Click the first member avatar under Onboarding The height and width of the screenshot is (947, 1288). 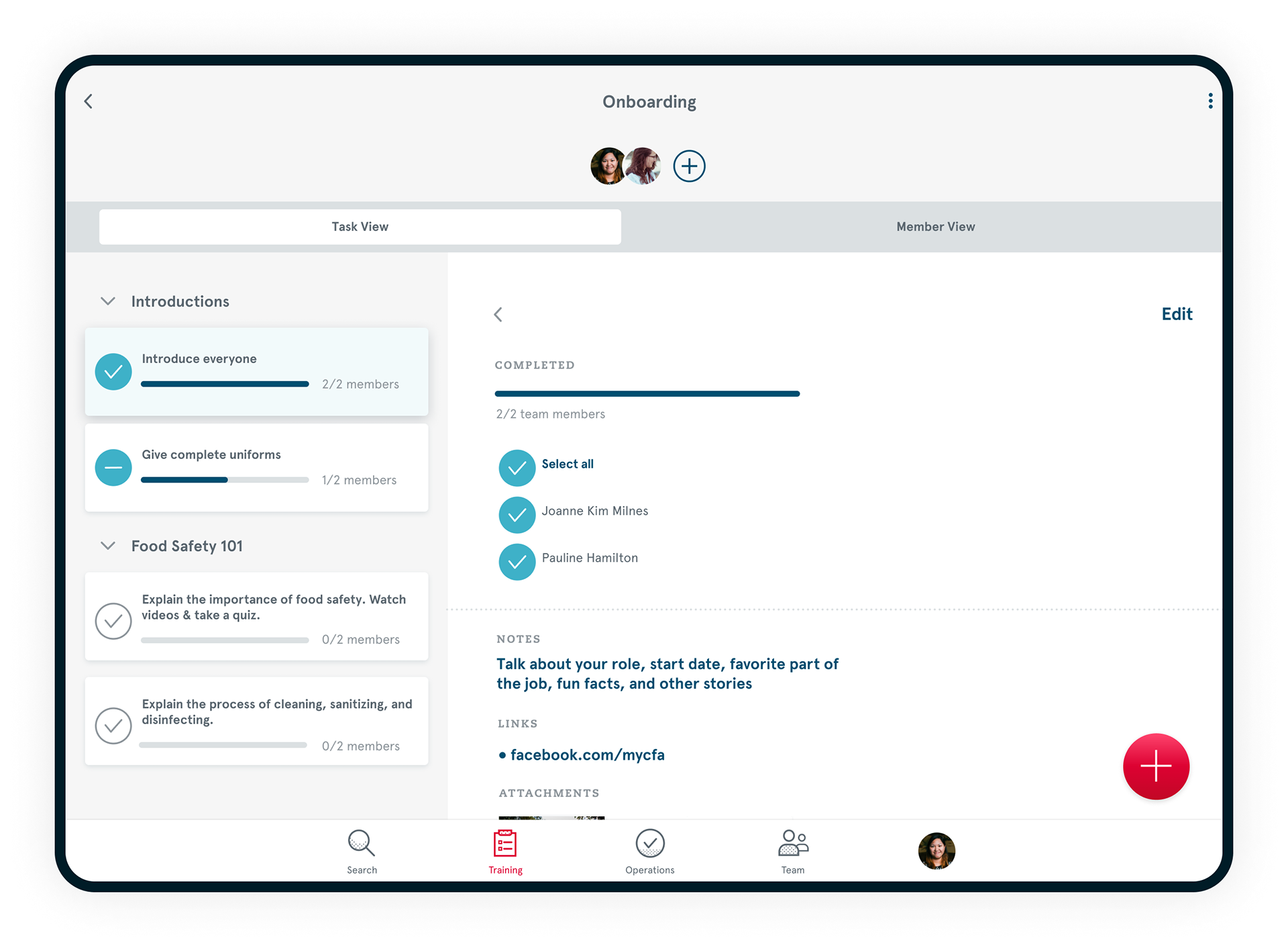click(x=608, y=166)
